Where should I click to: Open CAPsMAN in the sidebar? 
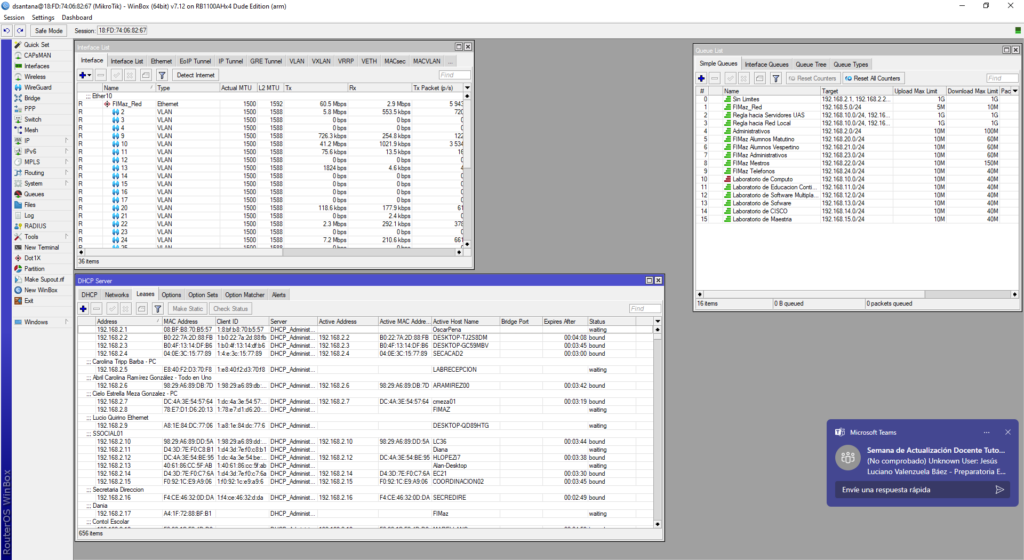[x=37, y=55]
